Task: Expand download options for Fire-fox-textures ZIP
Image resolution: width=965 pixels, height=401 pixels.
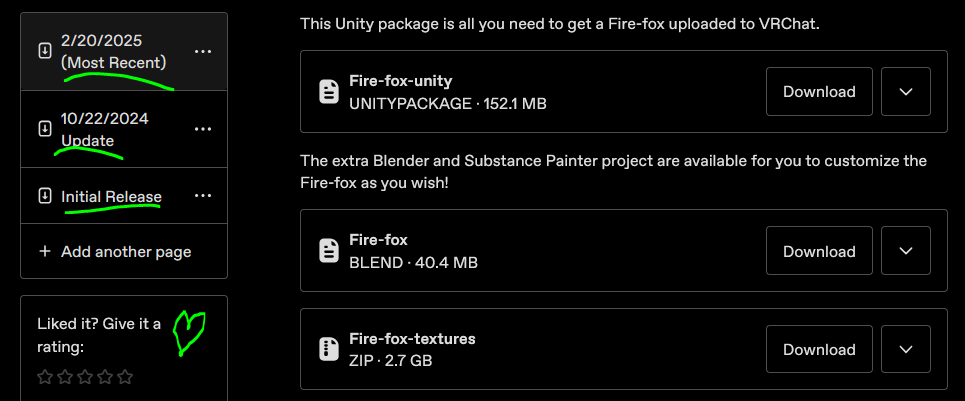Action: 906,349
